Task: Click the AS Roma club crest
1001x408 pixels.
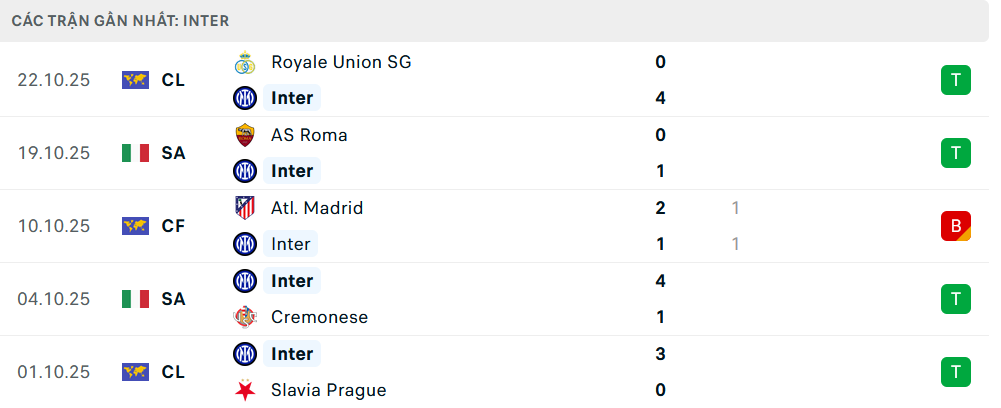Action: coord(245,135)
